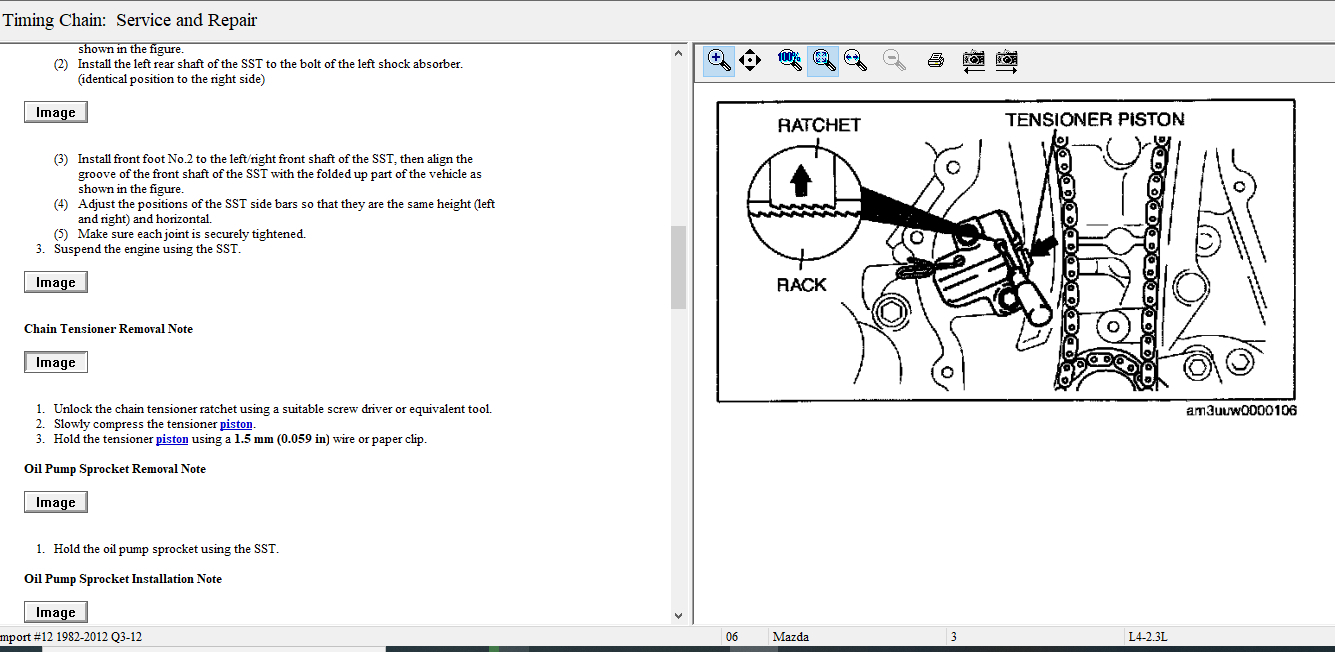
Task: Print the image with printer icon
Action: [x=936, y=60]
